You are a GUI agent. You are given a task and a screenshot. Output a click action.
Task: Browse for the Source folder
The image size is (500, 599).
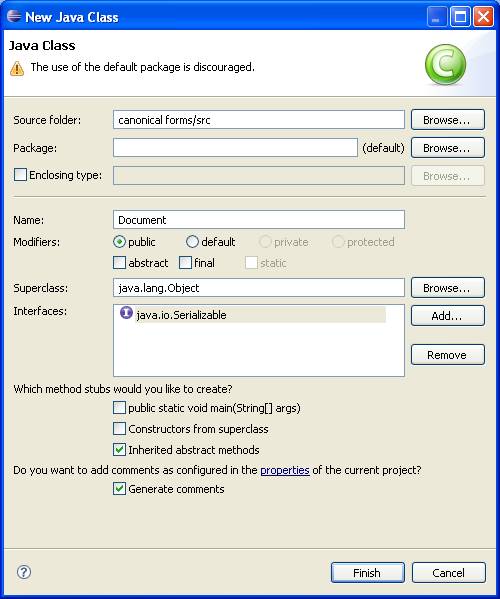coord(448,120)
